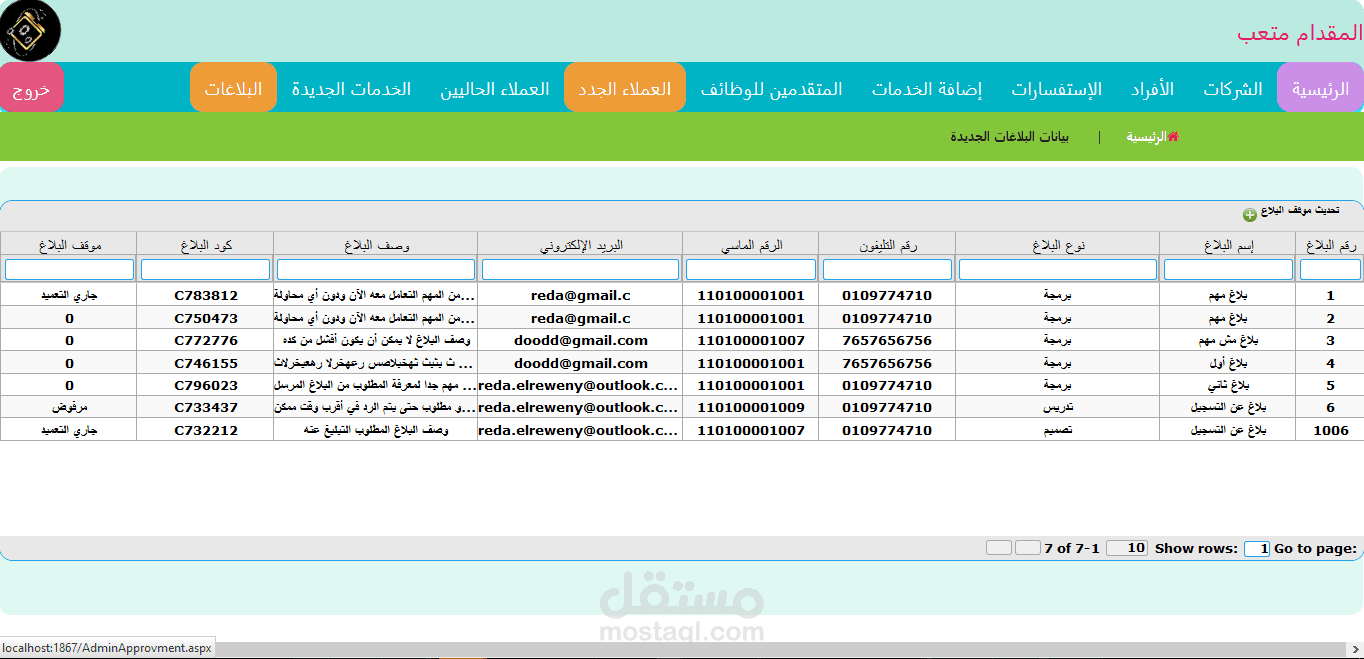The width and height of the screenshot is (1364, 659).
Task: Select the cell with code C750473
Action: [x=205, y=318]
